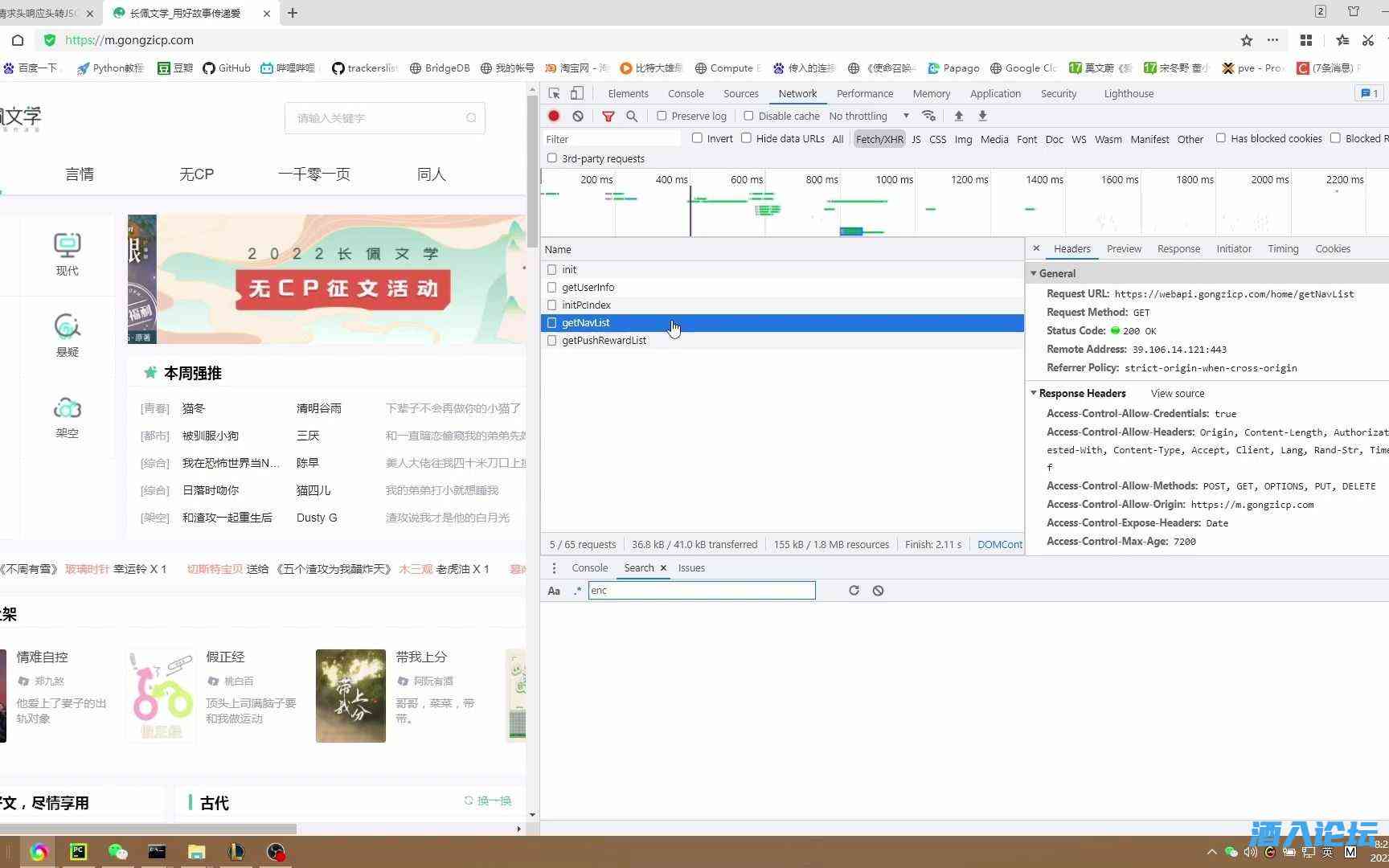Collapse the General headers section

[1034, 273]
